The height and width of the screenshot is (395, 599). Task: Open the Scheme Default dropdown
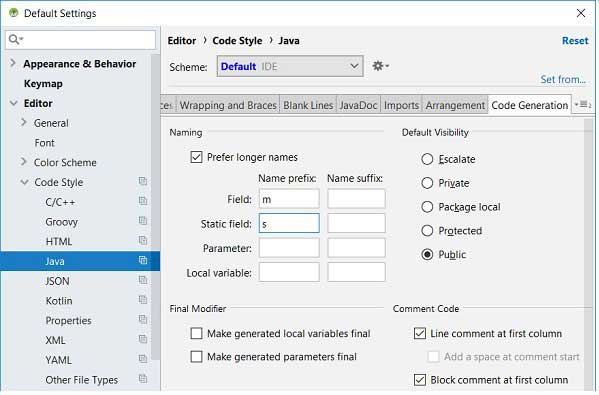point(290,66)
